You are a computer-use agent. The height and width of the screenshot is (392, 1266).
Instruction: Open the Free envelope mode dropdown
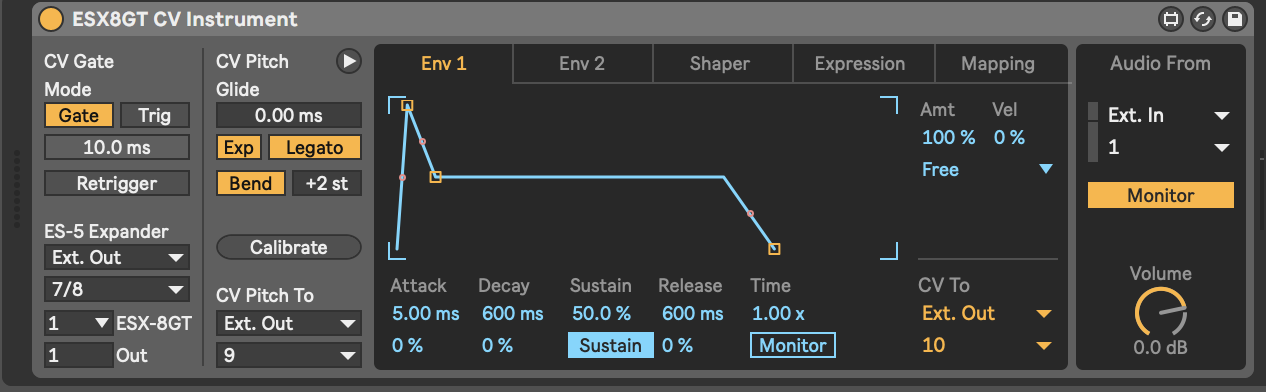(x=988, y=170)
